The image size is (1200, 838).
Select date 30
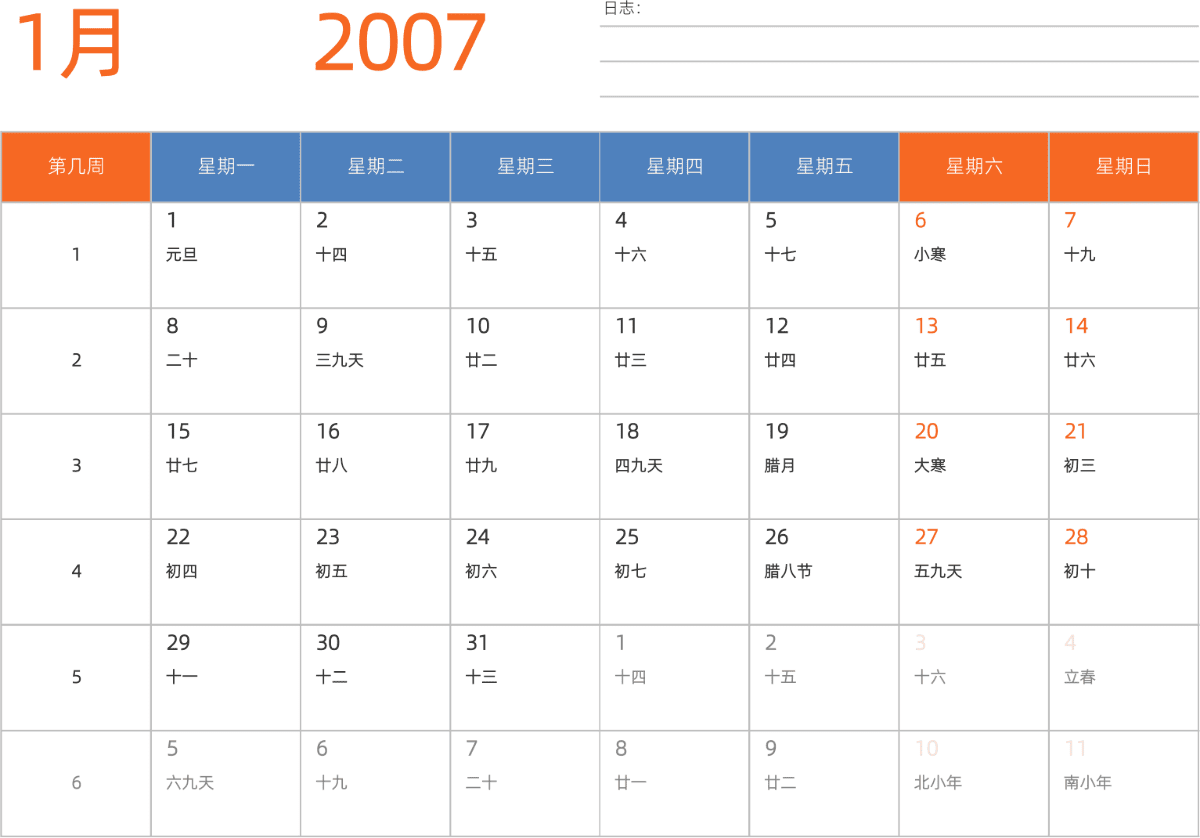pyautogui.click(x=328, y=643)
